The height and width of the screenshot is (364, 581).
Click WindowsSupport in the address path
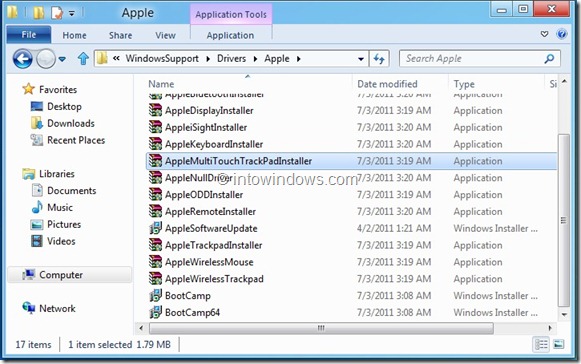tap(162, 59)
